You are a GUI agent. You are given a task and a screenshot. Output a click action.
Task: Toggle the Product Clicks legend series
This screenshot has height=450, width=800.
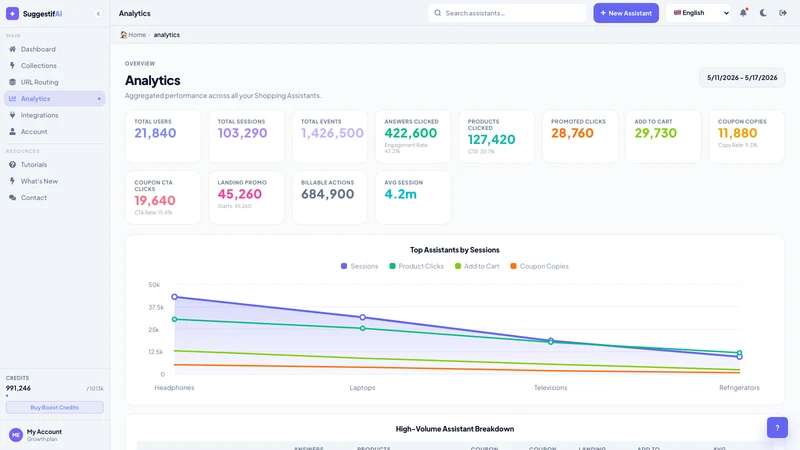[x=416, y=266]
